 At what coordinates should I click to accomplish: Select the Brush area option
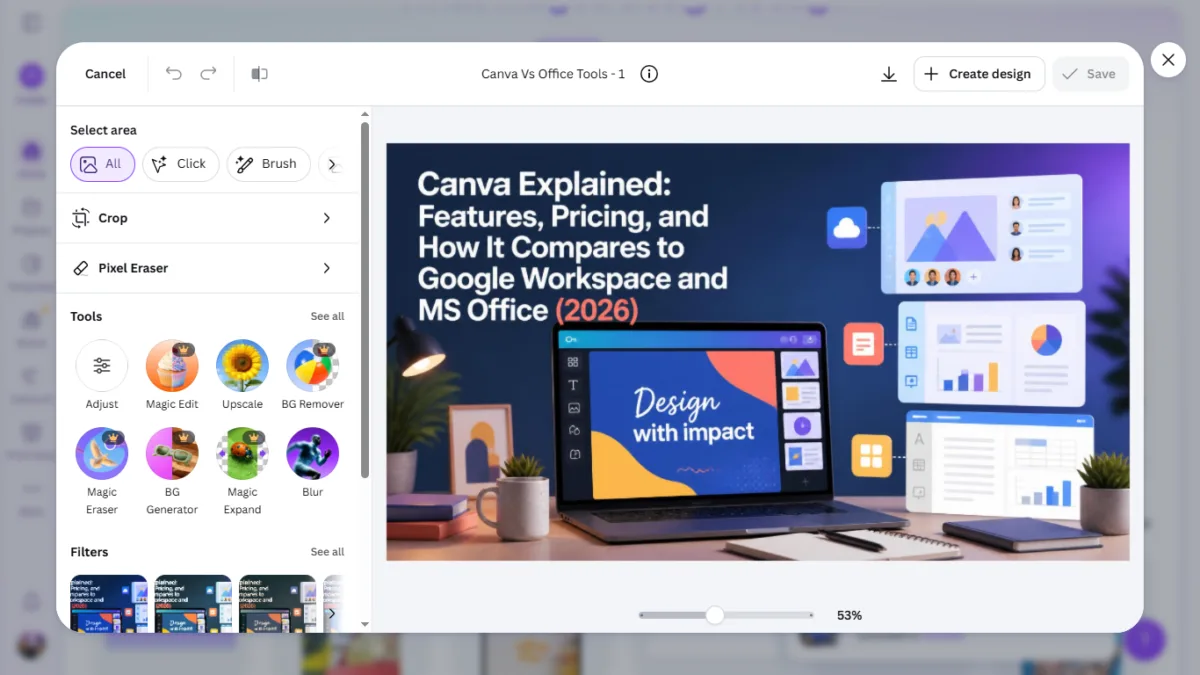[x=269, y=164]
